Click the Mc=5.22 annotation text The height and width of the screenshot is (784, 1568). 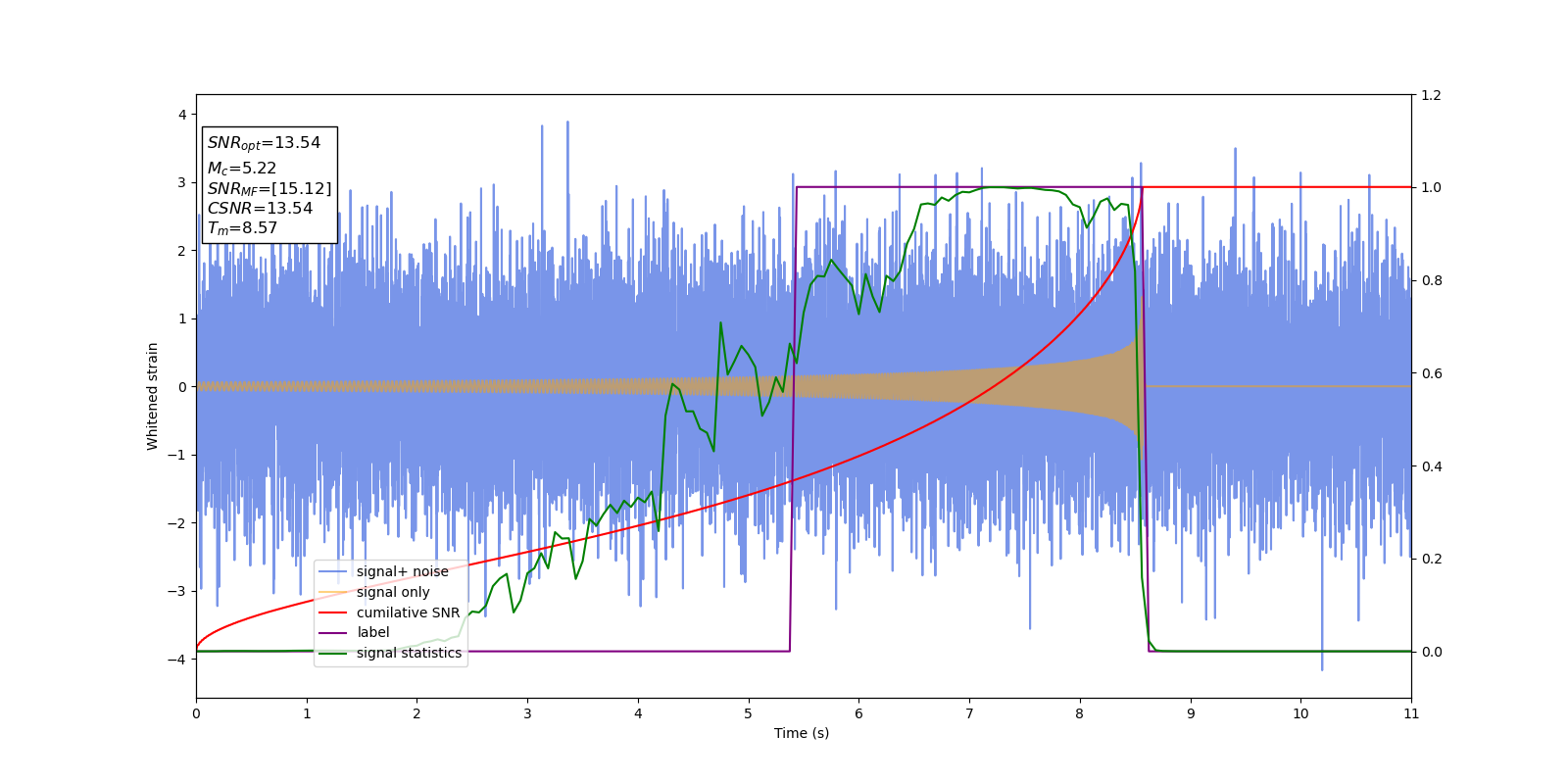242,169
